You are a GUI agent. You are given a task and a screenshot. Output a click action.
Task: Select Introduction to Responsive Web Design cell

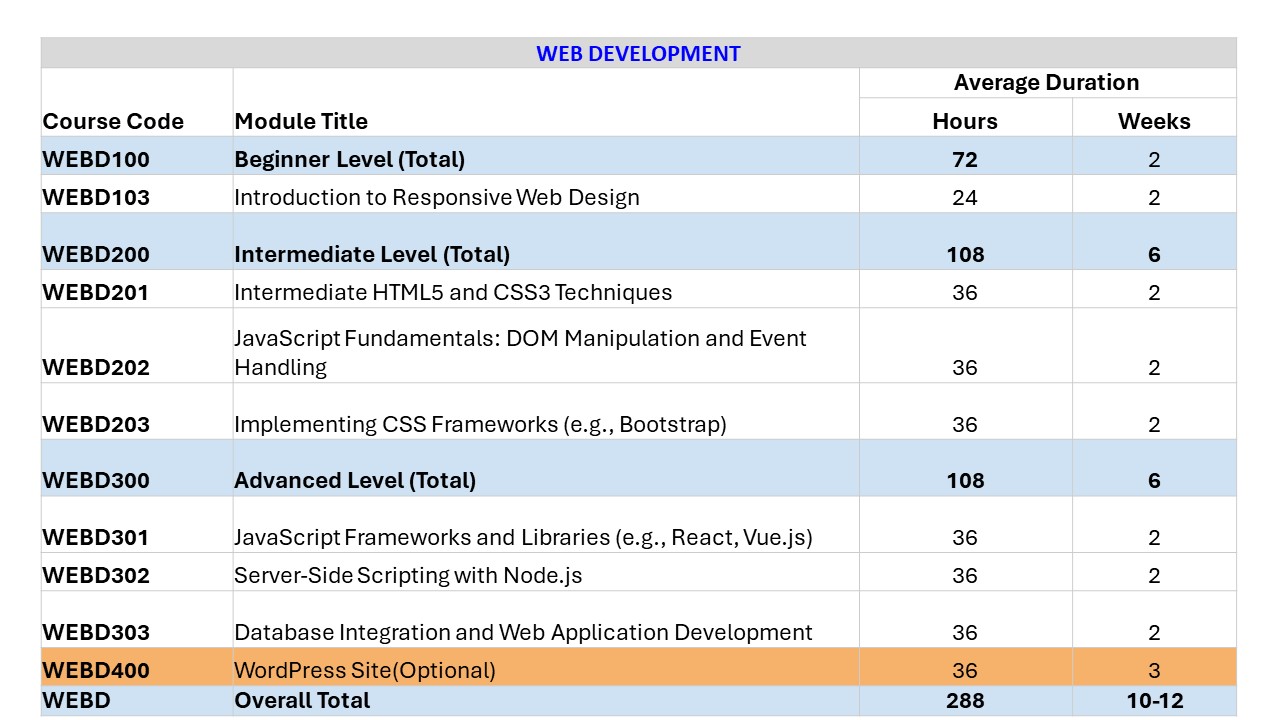tap(436, 197)
